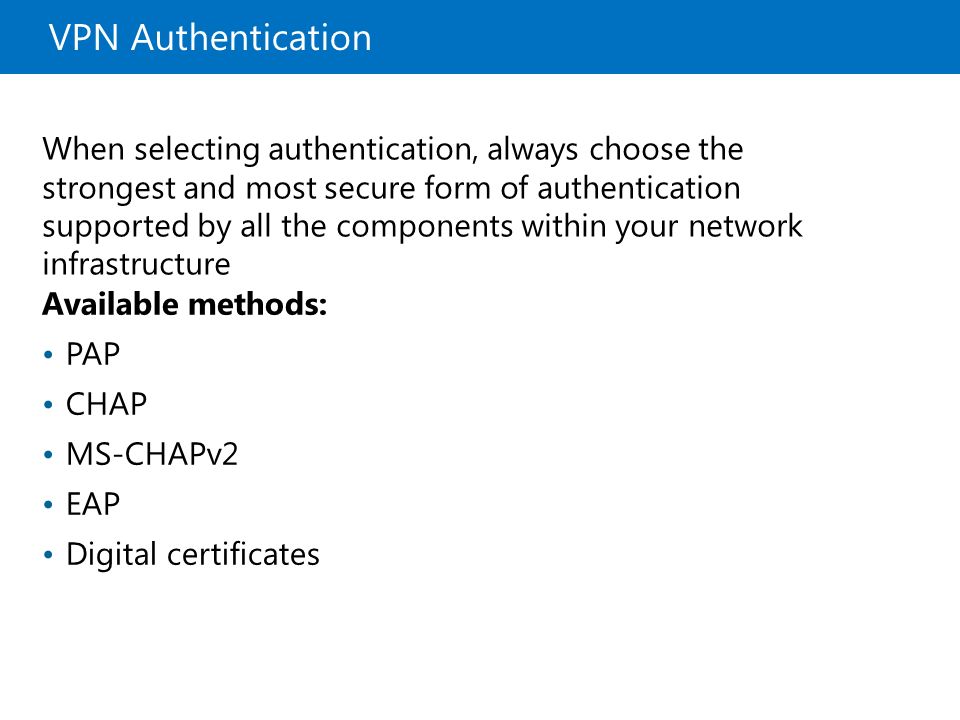Image resolution: width=960 pixels, height=720 pixels.
Task: Click the MS-CHAPv2 list entry
Action: [x=152, y=454]
